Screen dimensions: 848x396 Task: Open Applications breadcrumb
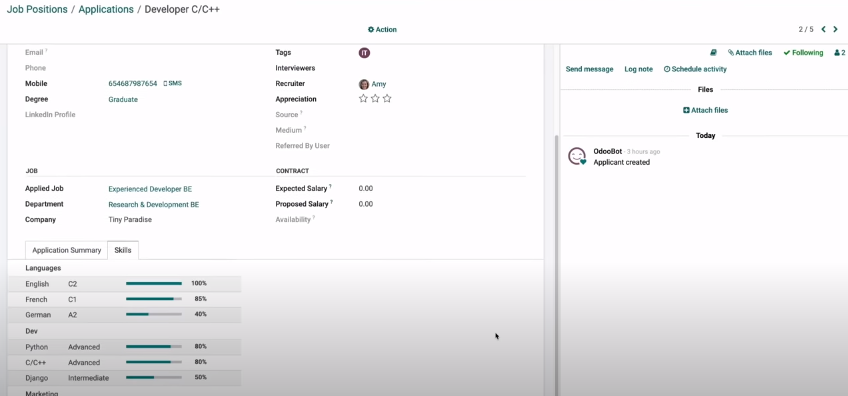pos(106,9)
